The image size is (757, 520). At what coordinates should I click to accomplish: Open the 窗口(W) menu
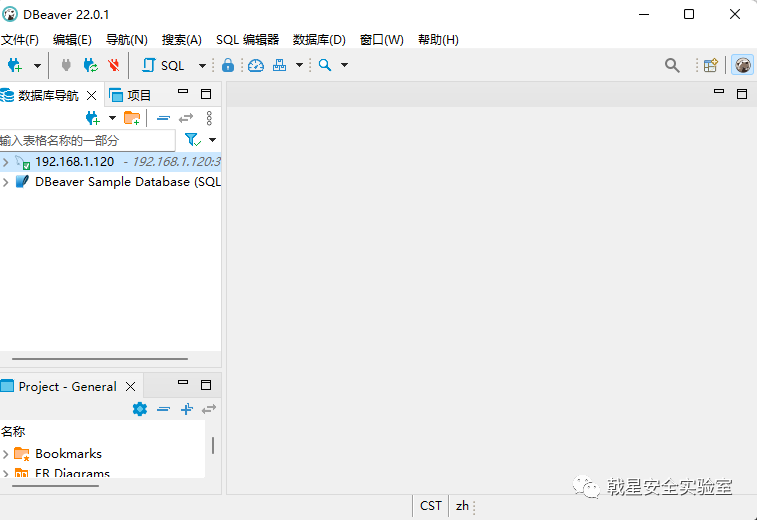coord(381,40)
